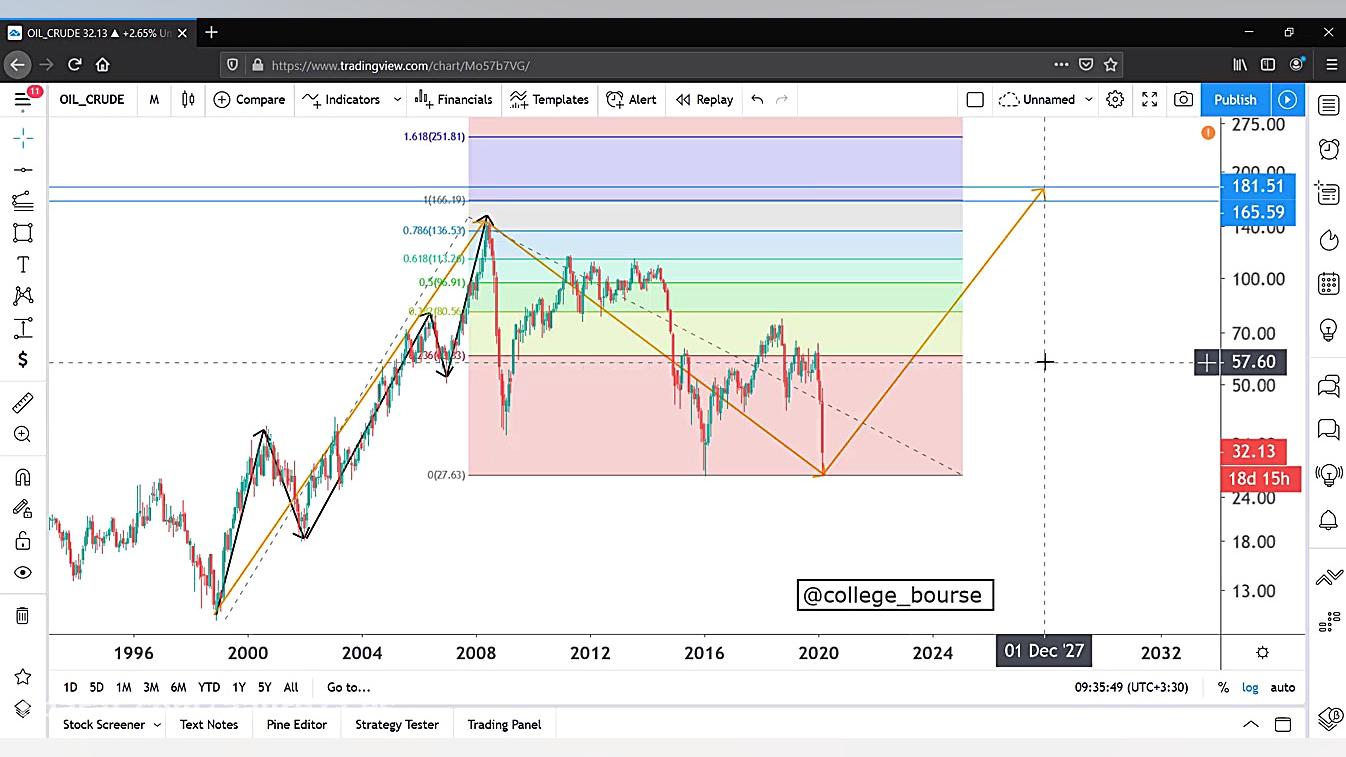Click the Firefox address bar URL
The image size is (1346, 757).
click(x=400, y=65)
